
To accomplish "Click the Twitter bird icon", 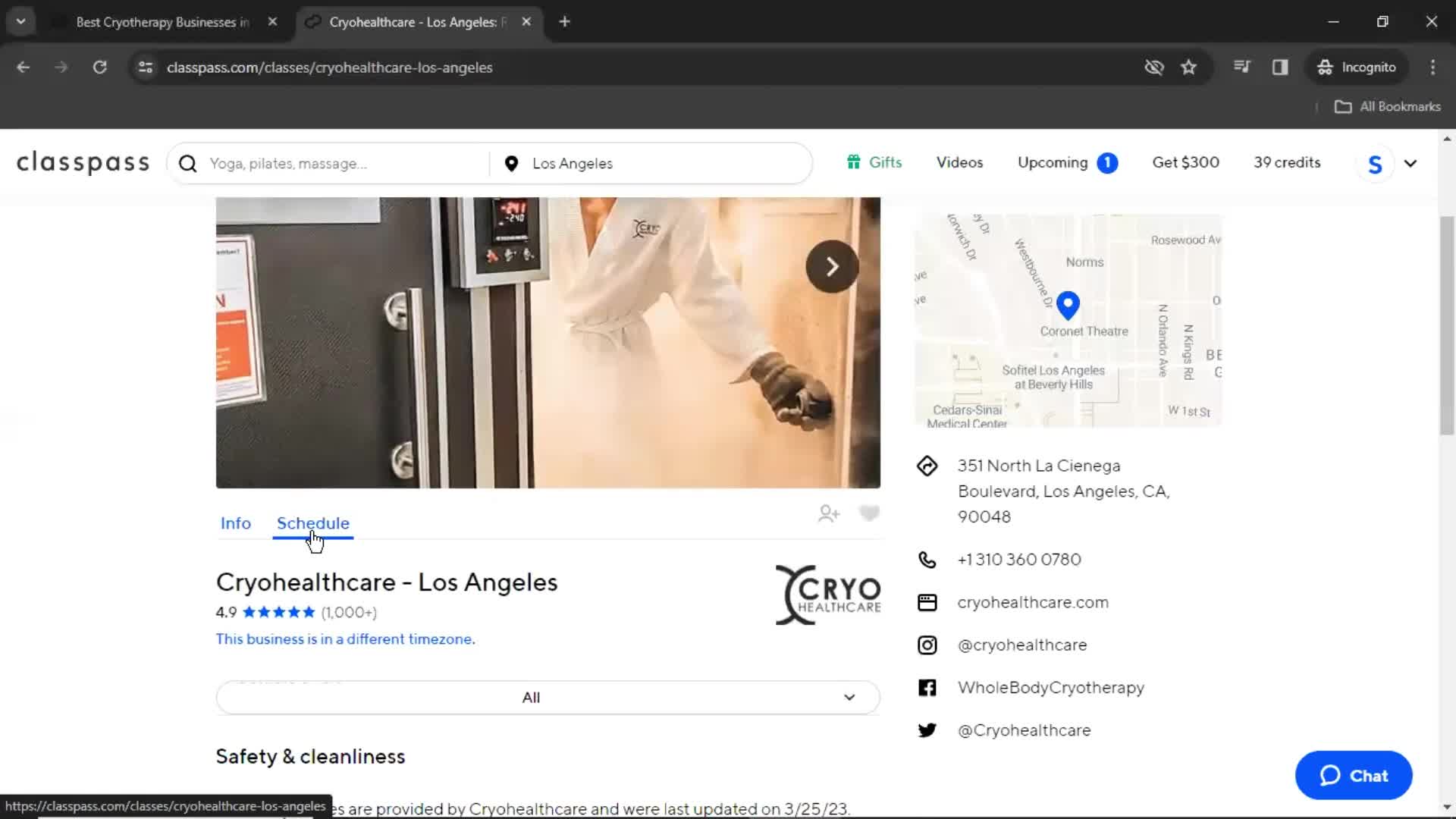I will point(927,730).
